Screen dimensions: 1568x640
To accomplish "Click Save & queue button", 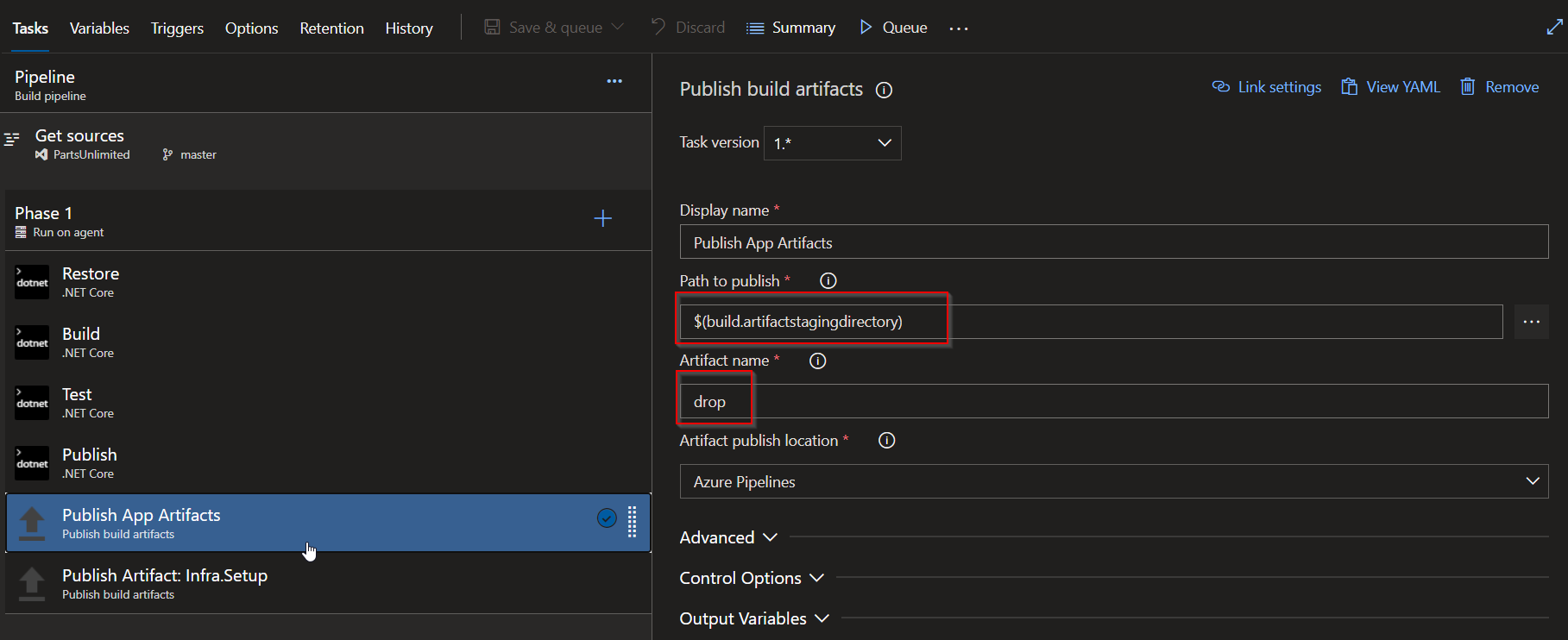I will click(x=543, y=28).
